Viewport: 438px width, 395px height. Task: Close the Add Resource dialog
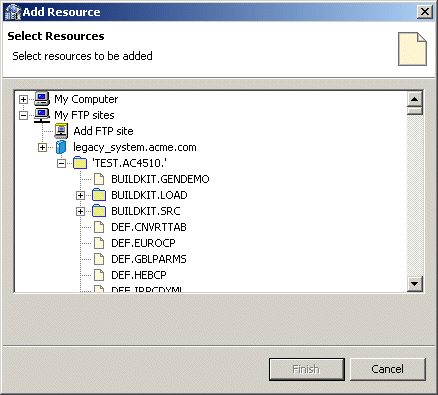[425, 12]
